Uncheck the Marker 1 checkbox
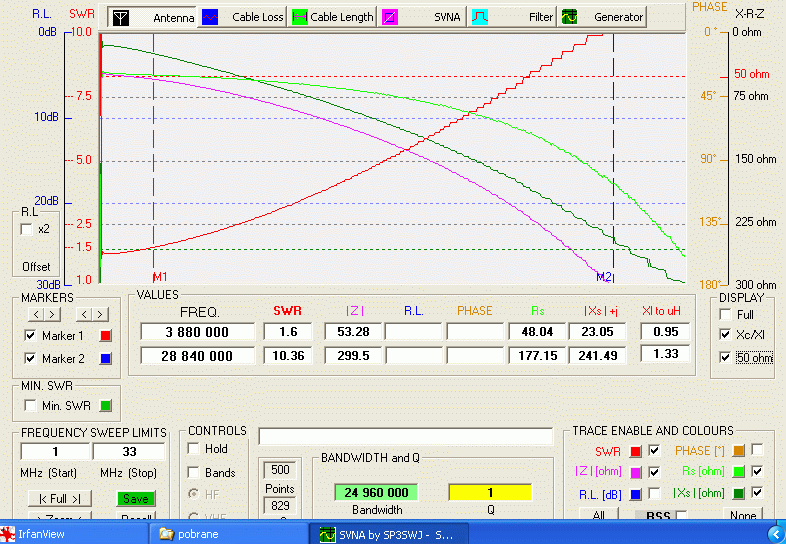The width and height of the screenshot is (786, 544). click(30, 335)
